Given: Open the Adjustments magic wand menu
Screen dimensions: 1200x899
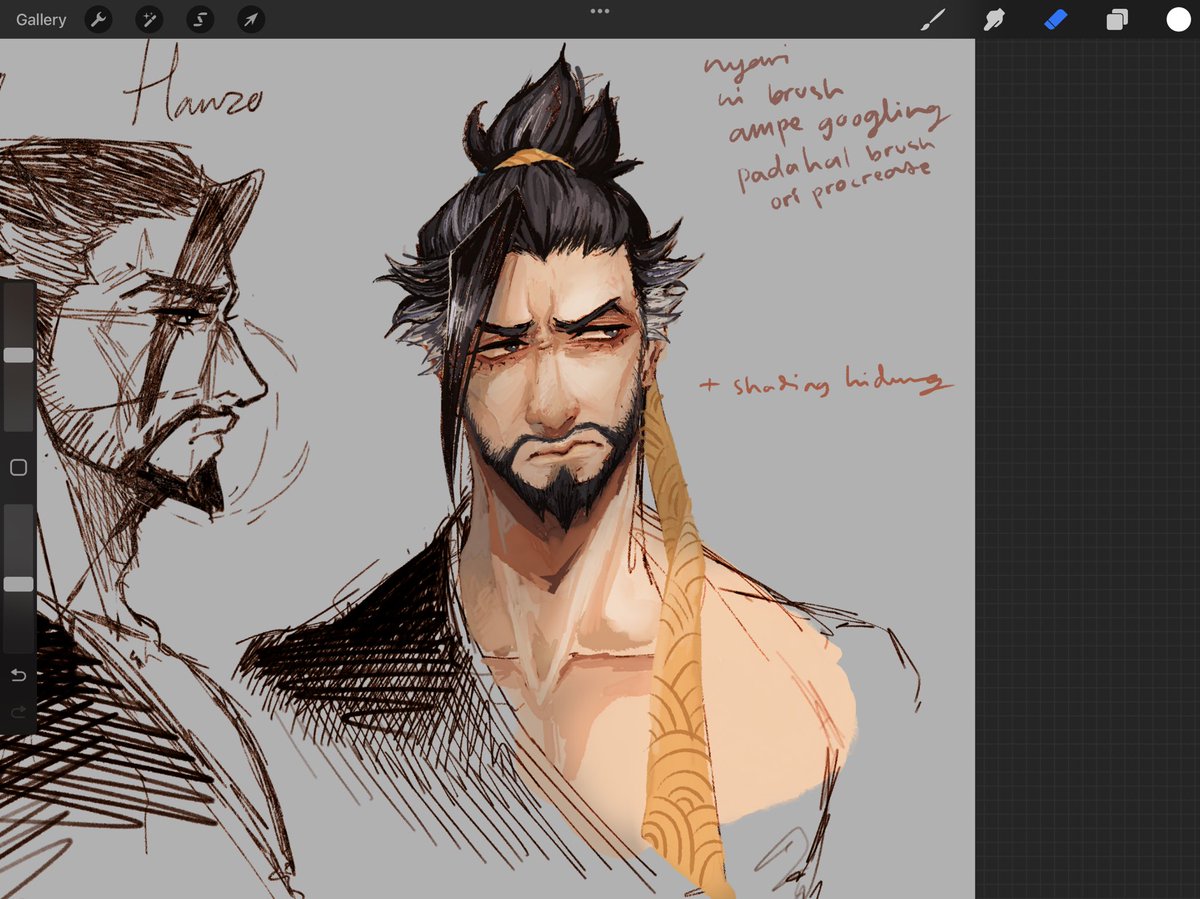Looking at the screenshot, I should point(149,19).
